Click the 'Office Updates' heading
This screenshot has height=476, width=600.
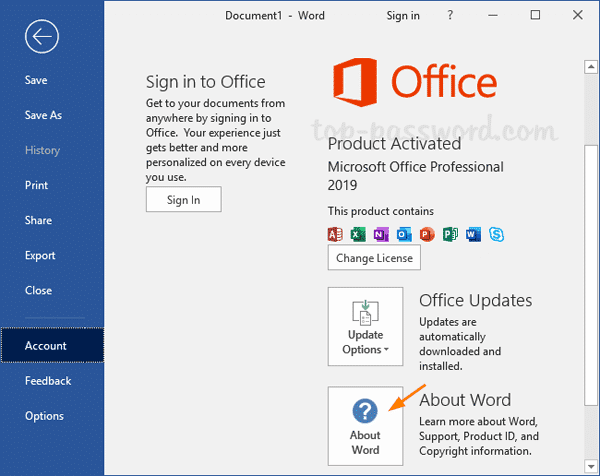(476, 300)
